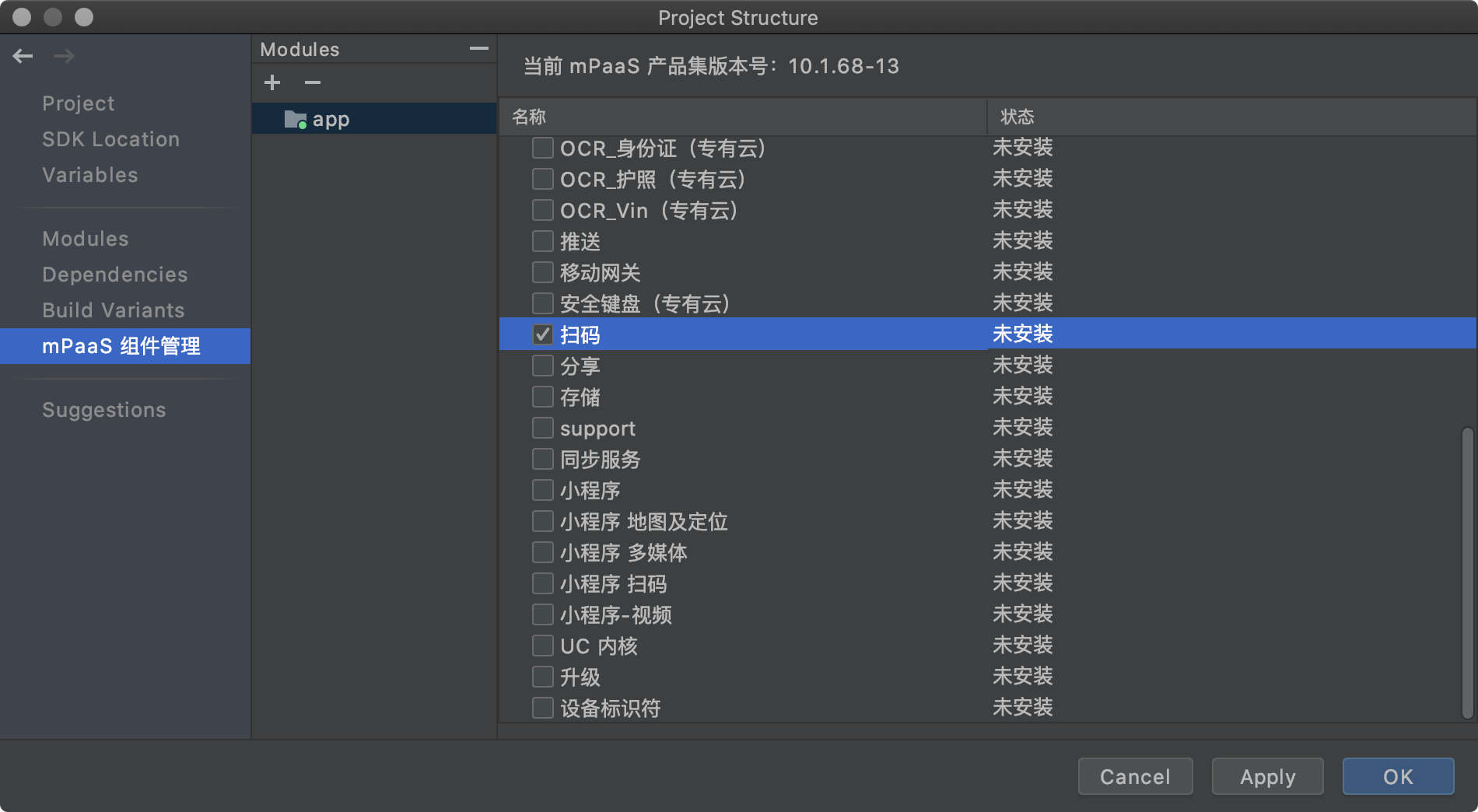Click the forward arrow icon

tap(65, 56)
